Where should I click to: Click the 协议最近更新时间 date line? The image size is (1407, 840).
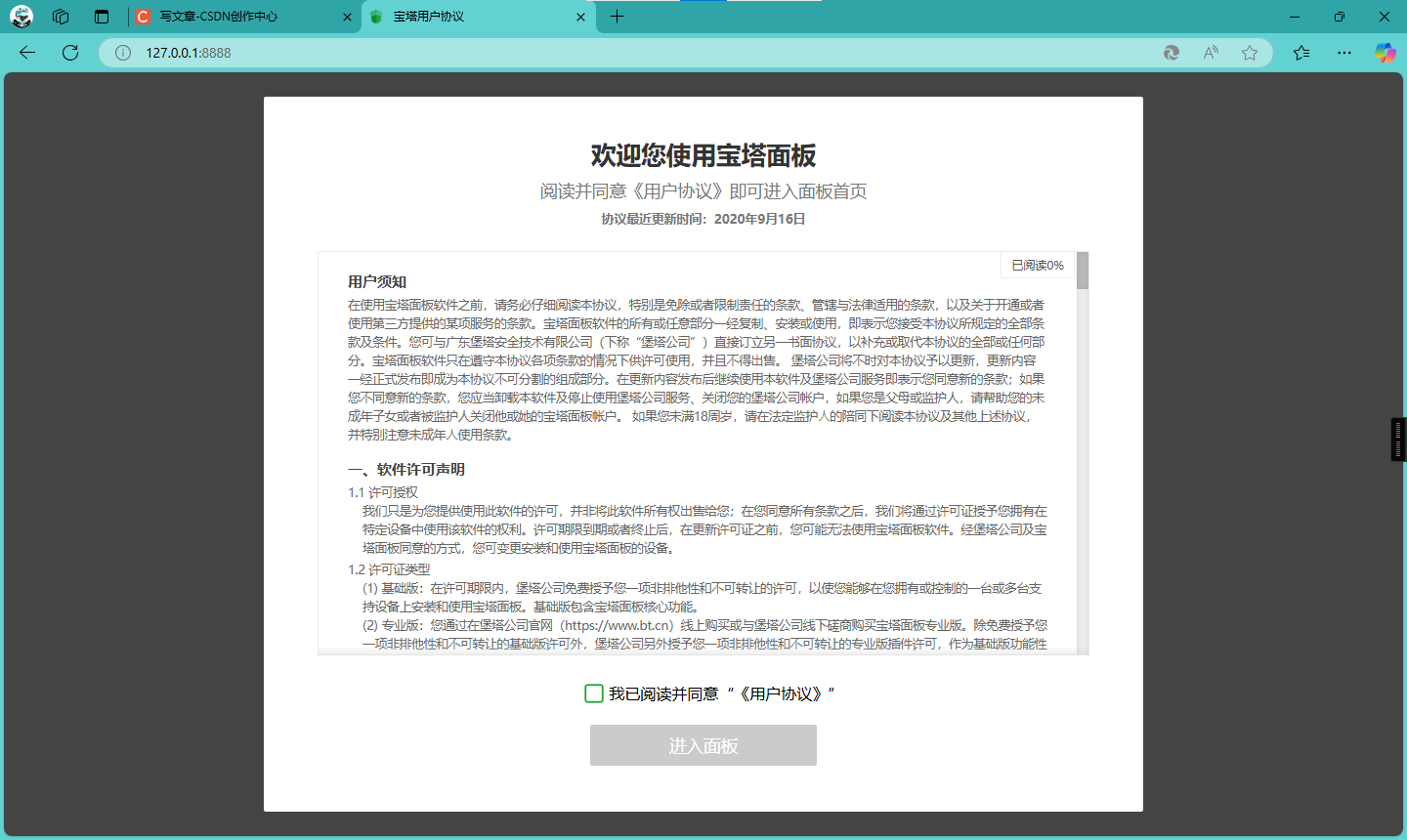tap(703, 219)
